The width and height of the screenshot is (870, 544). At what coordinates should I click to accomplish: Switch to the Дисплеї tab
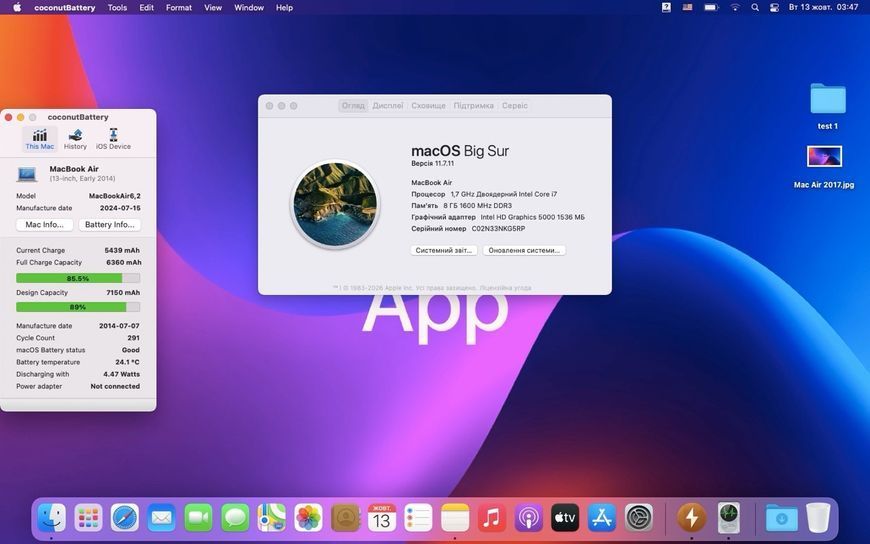[387, 105]
